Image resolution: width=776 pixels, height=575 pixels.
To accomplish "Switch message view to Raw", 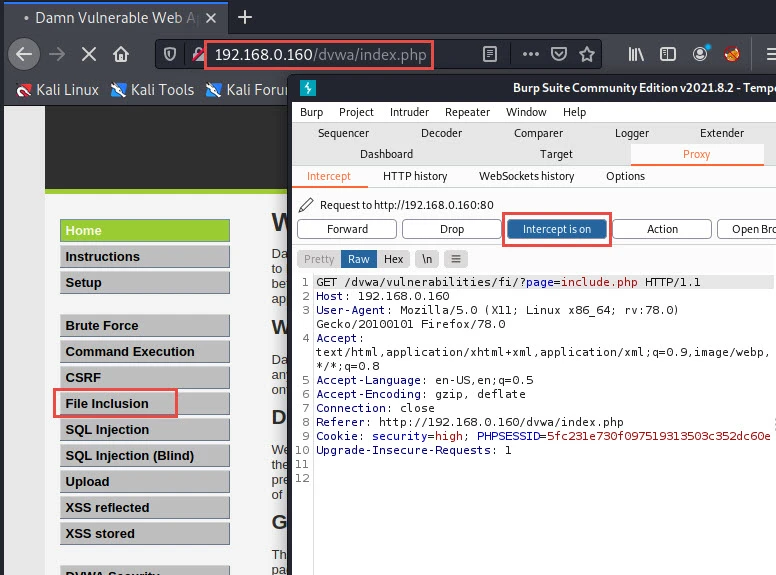I will coord(359,259).
